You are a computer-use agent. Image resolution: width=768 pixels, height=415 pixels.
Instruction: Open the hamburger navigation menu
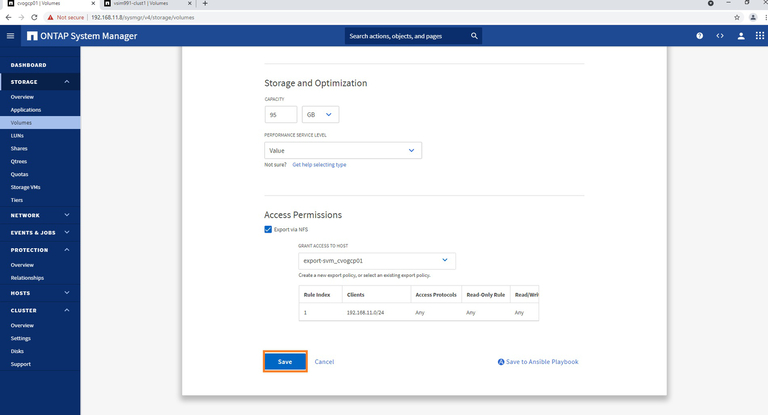[10, 36]
